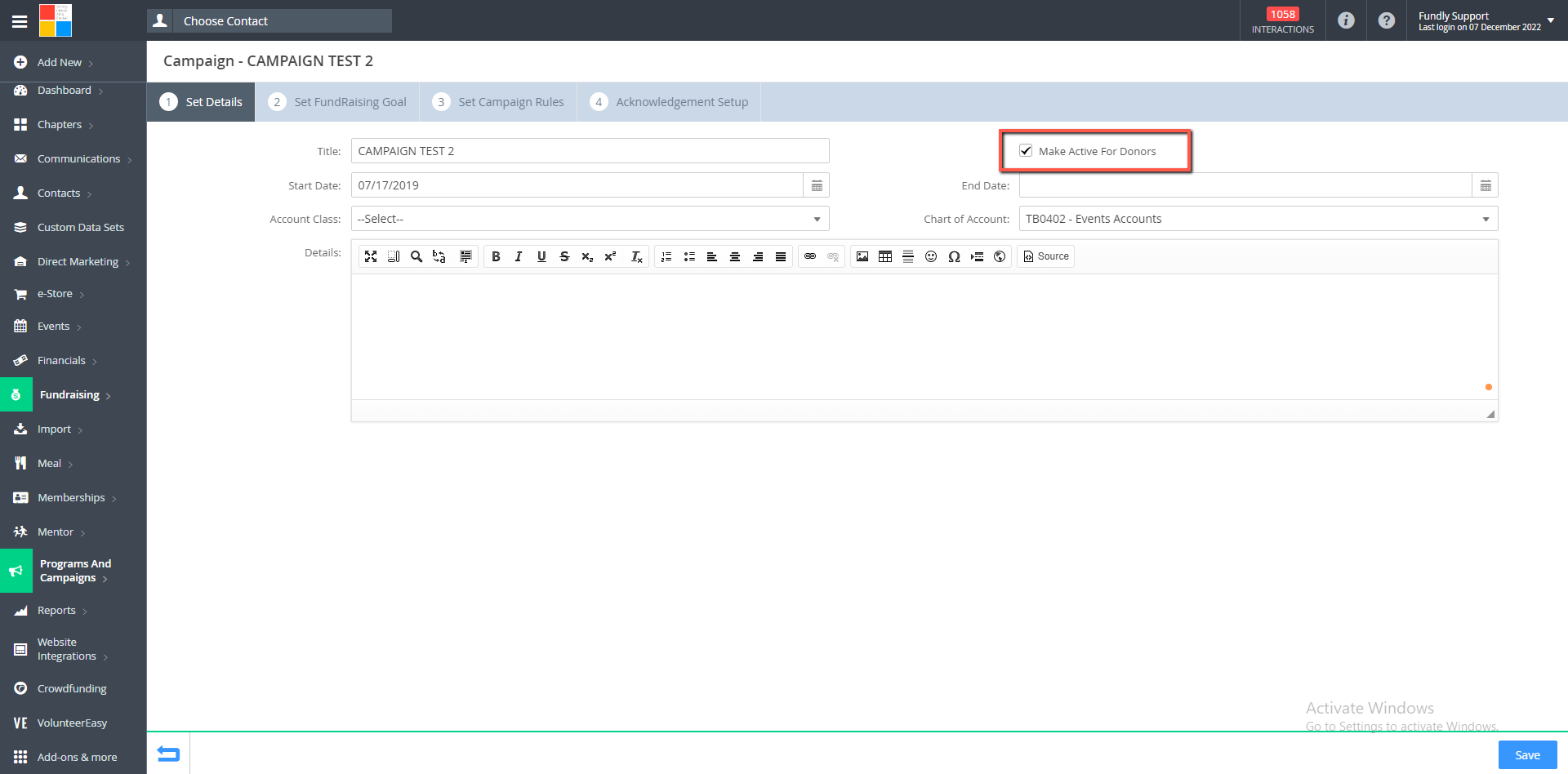Viewport: 1568px width, 774px height.
Task: Center align text
Action: coord(735,256)
